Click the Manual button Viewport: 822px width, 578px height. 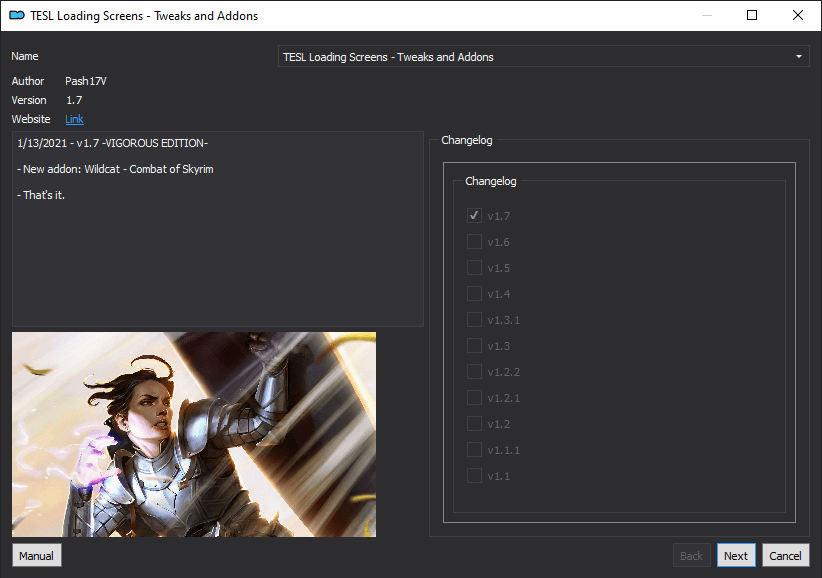(36, 555)
